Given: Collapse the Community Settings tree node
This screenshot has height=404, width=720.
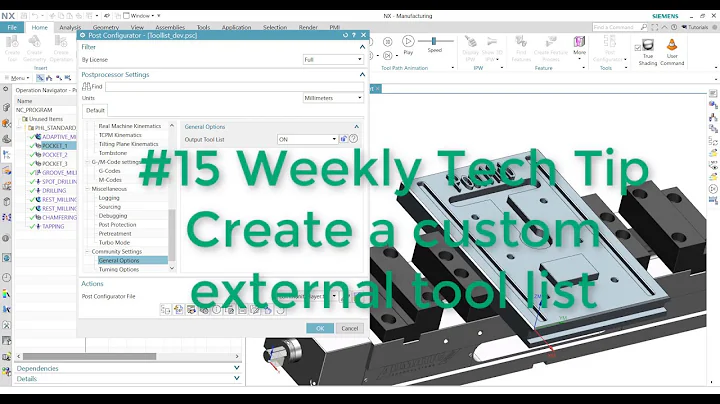Looking at the screenshot, I should pyautogui.click(x=87, y=252).
